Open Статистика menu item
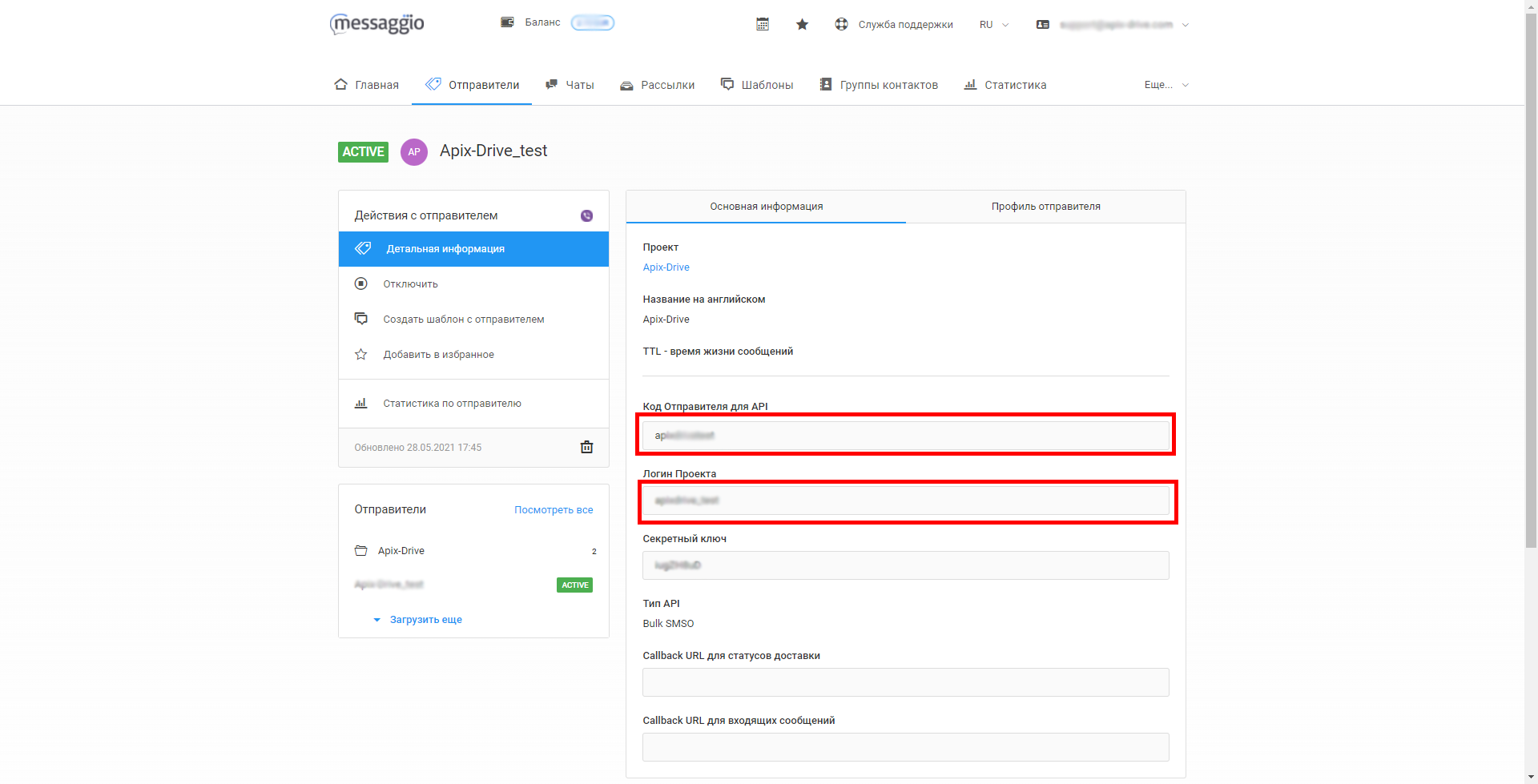This screenshot has height=784, width=1538. tap(1005, 85)
